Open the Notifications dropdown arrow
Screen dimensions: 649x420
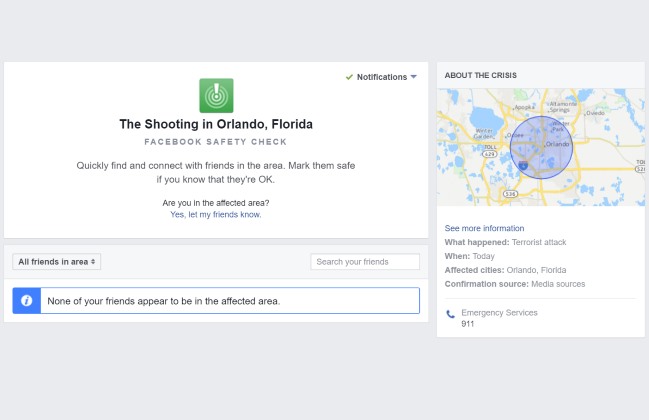pos(414,77)
